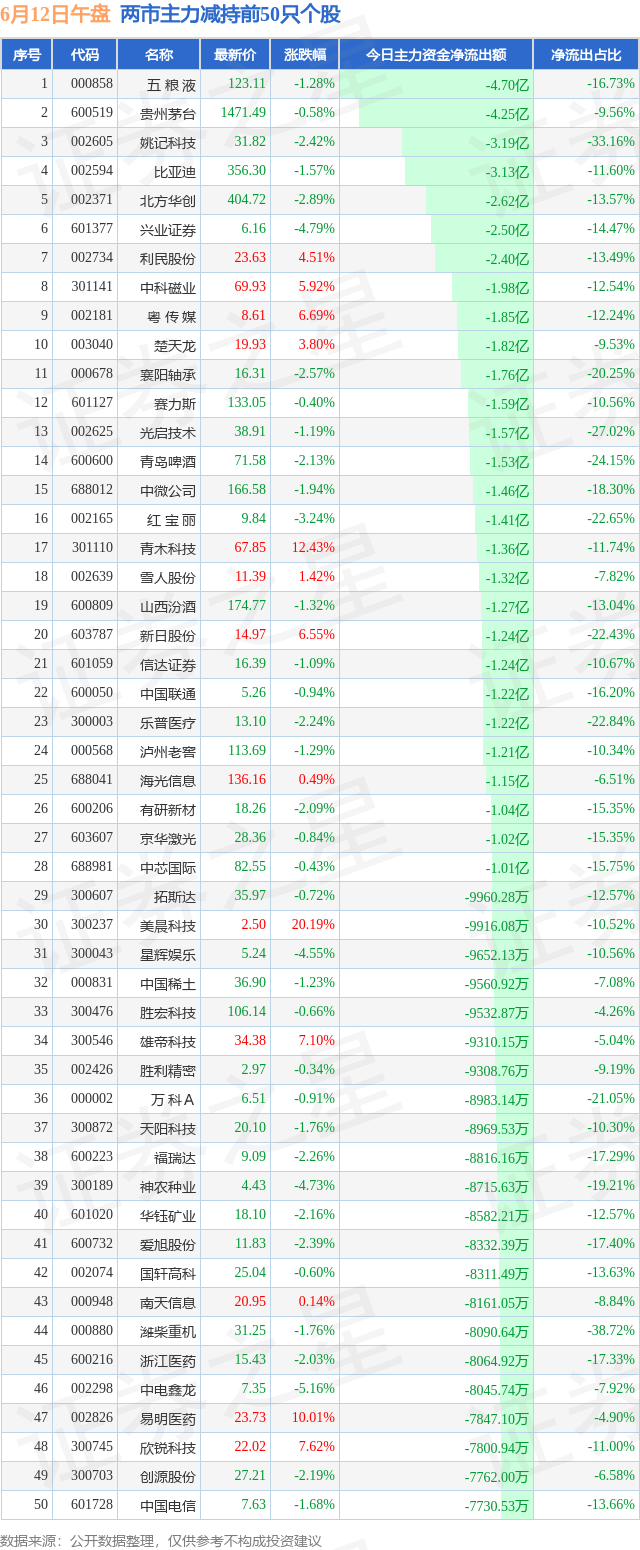Image resolution: width=640 pixels, height=1550 pixels.
Task: Click change percentage 4.51%
Action: [x=316, y=258]
